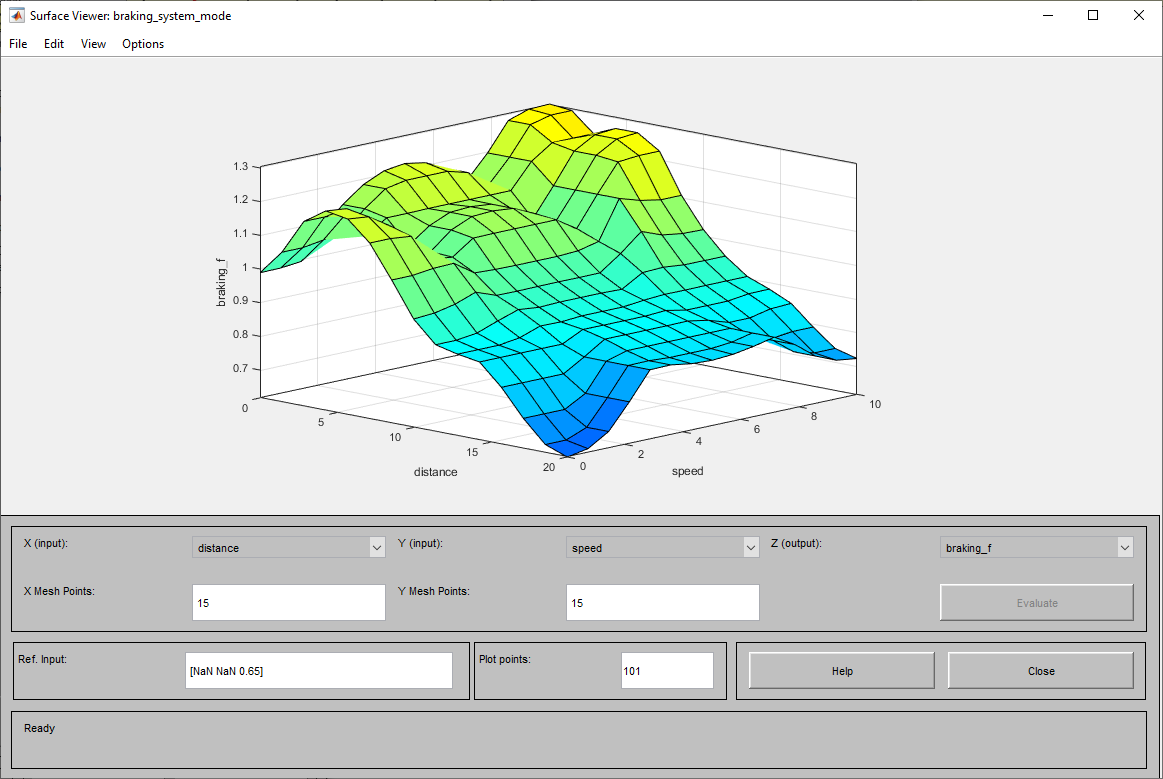The image size is (1163, 779).
Task: Click the Plot points: label
Action: pyautogui.click(x=504, y=659)
